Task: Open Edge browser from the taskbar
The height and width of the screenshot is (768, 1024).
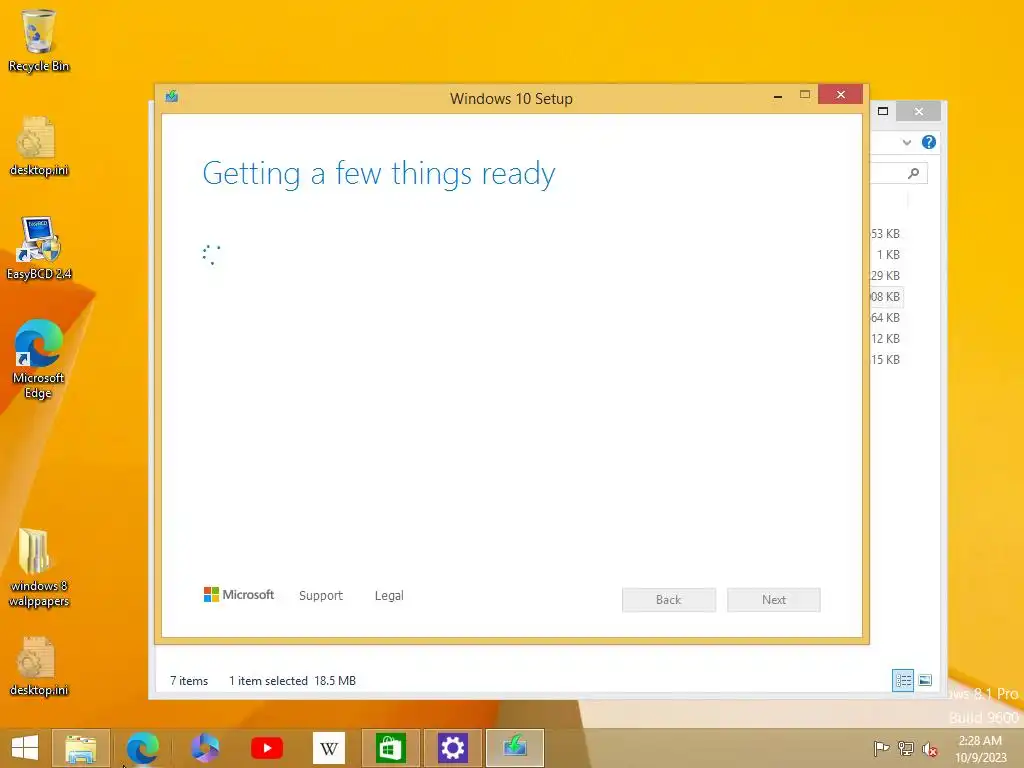Action: [142, 748]
